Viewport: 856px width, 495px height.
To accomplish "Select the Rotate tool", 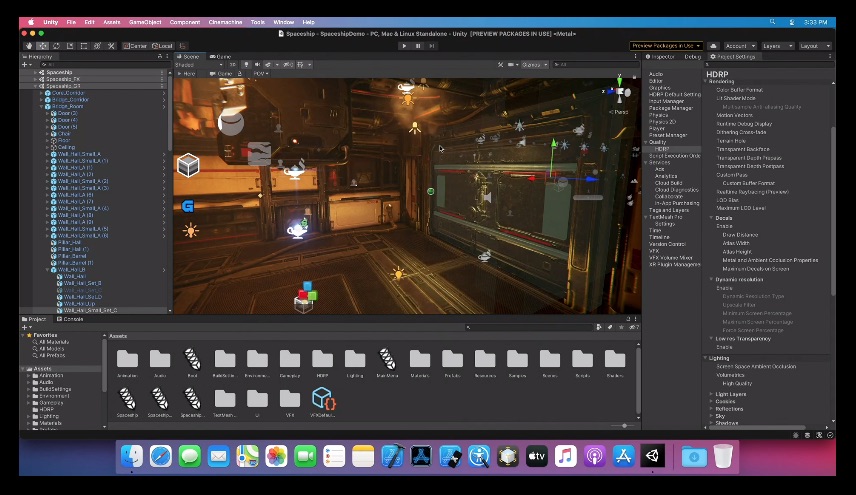I will tap(54, 46).
